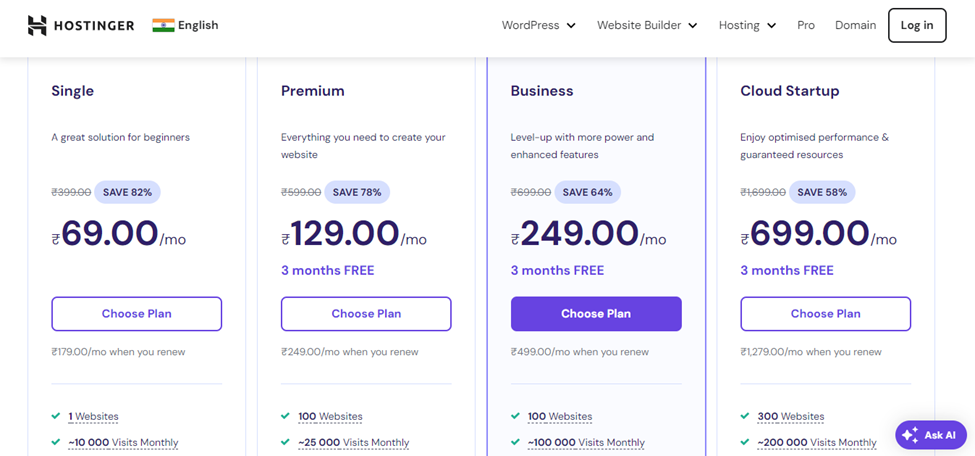Go to the Domain menu item

855,26
